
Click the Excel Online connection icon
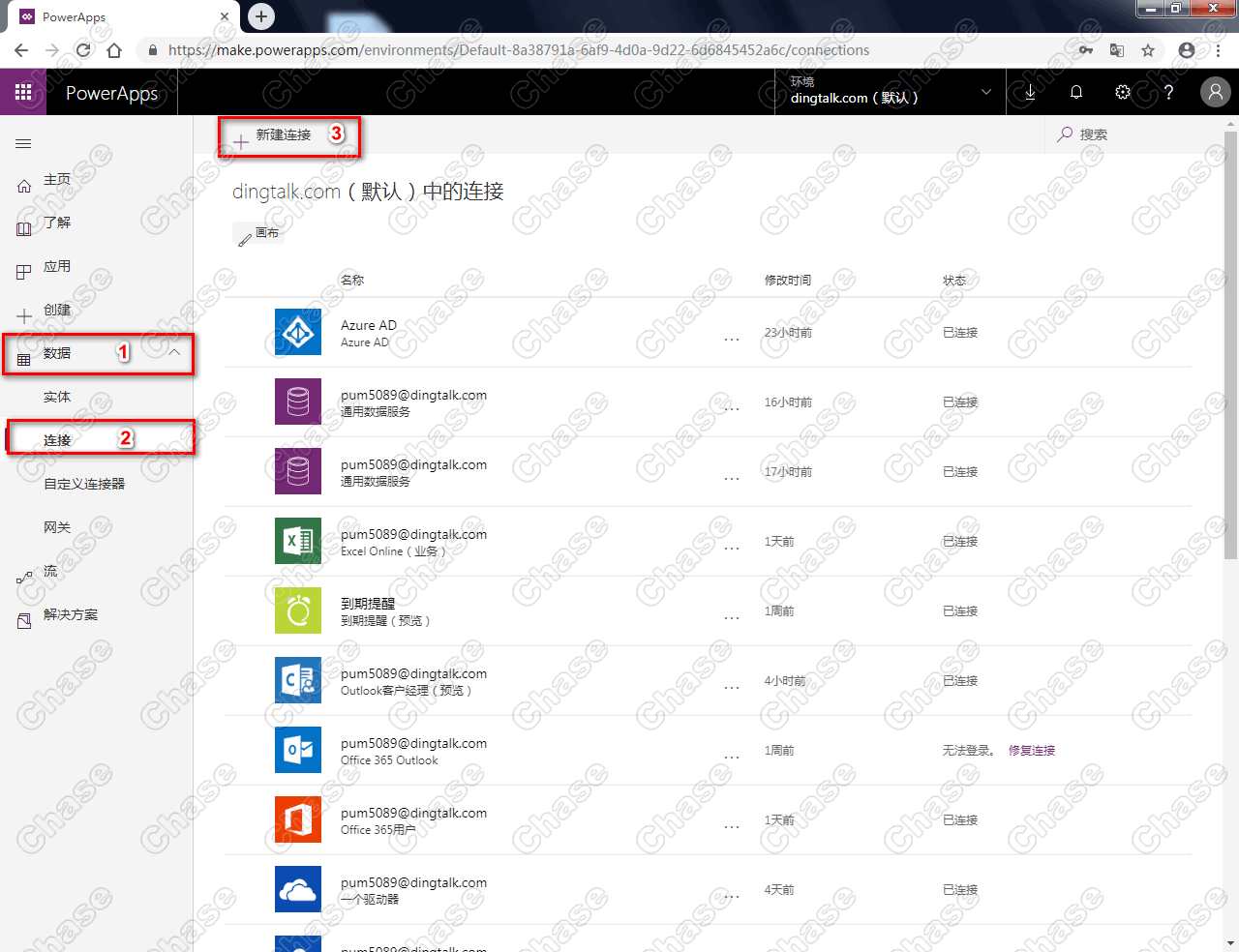pos(297,541)
